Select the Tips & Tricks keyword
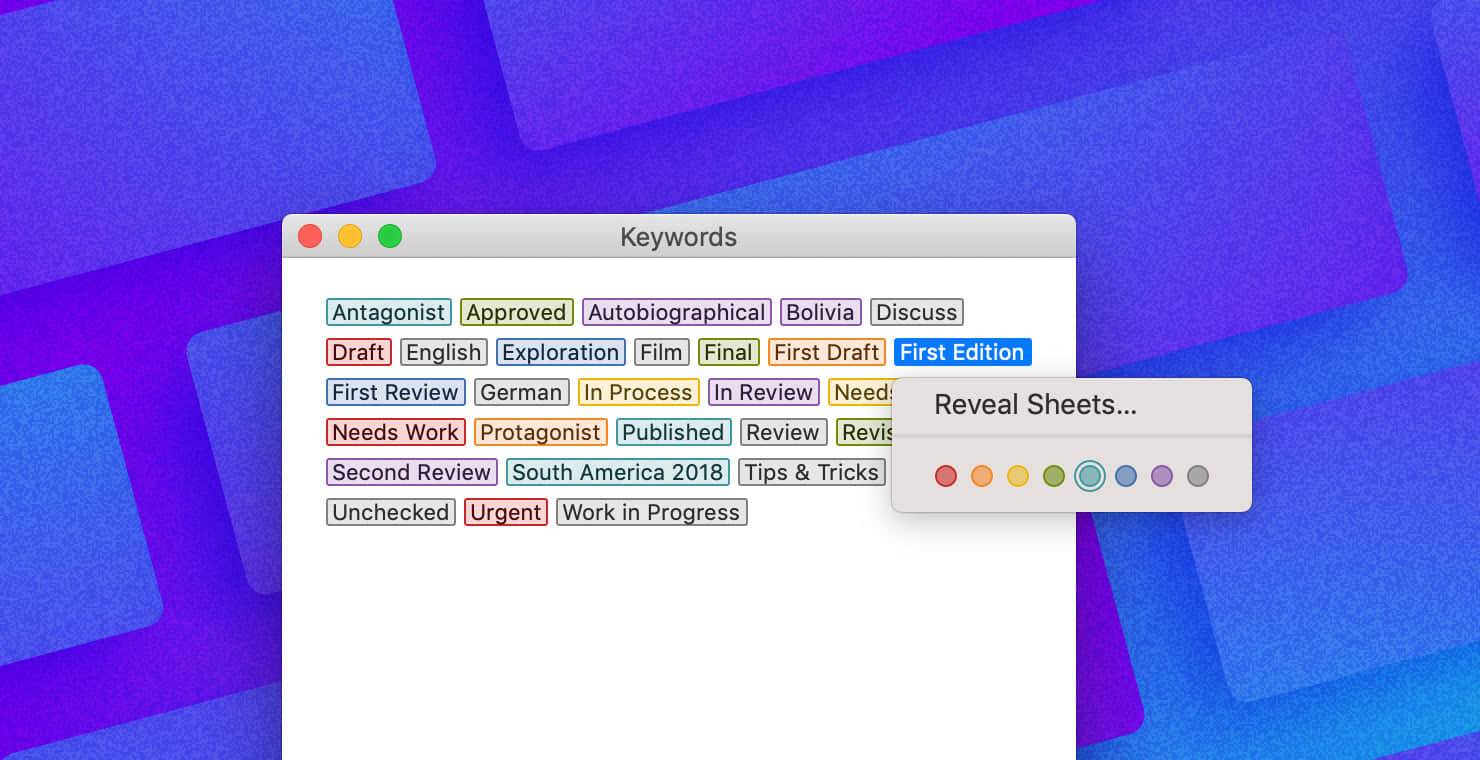 coord(812,472)
